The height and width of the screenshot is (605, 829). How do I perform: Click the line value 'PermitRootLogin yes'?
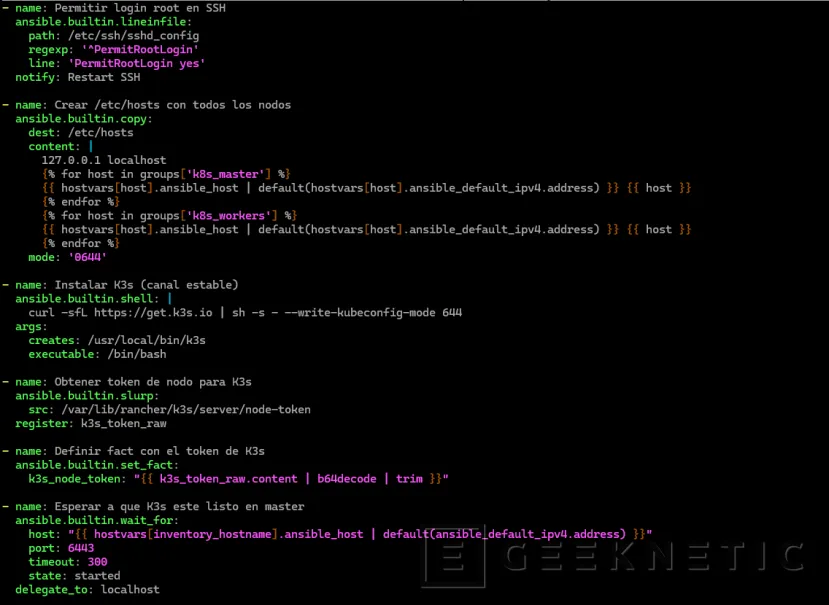click(x=137, y=63)
